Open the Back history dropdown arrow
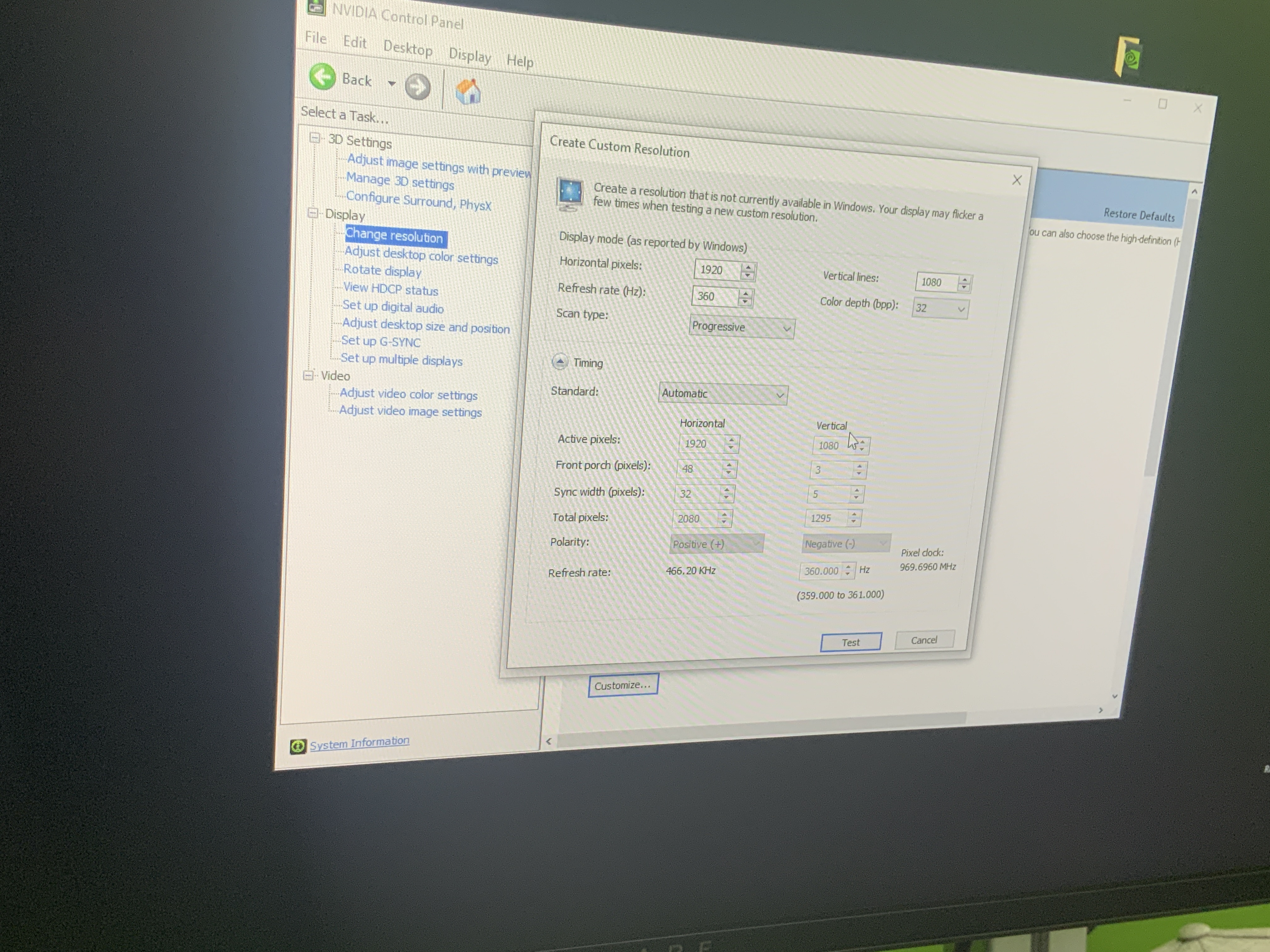 (392, 84)
